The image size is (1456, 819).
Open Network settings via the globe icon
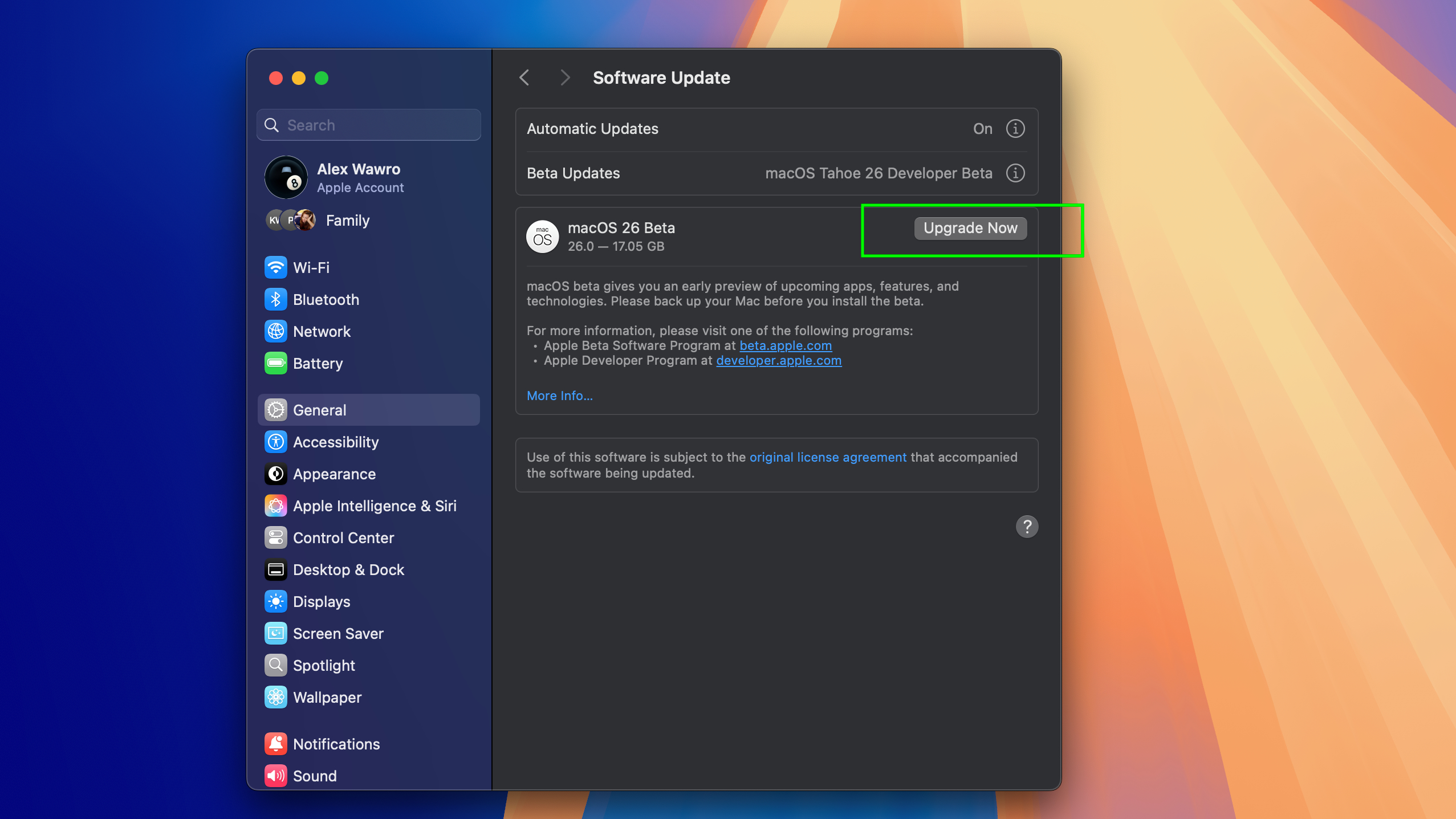pos(276,331)
